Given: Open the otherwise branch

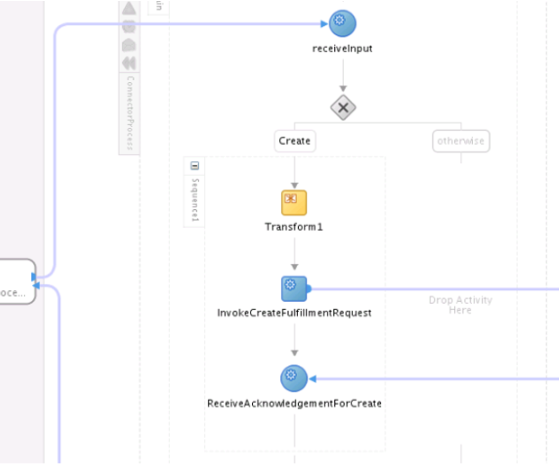Looking at the screenshot, I should (x=461, y=141).
